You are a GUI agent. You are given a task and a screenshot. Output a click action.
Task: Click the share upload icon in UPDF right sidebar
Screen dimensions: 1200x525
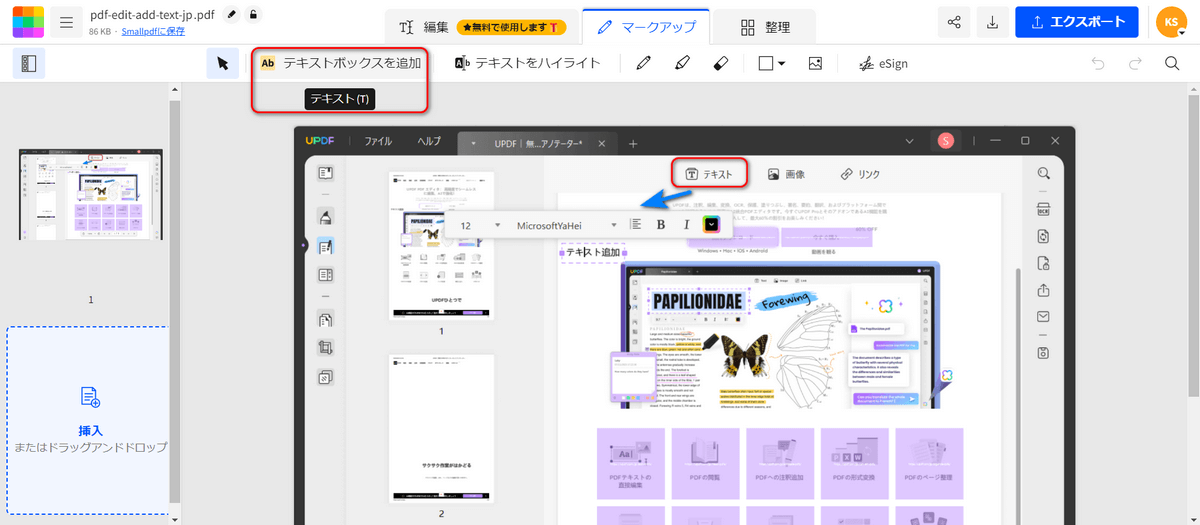click(x=1043, y=291)
